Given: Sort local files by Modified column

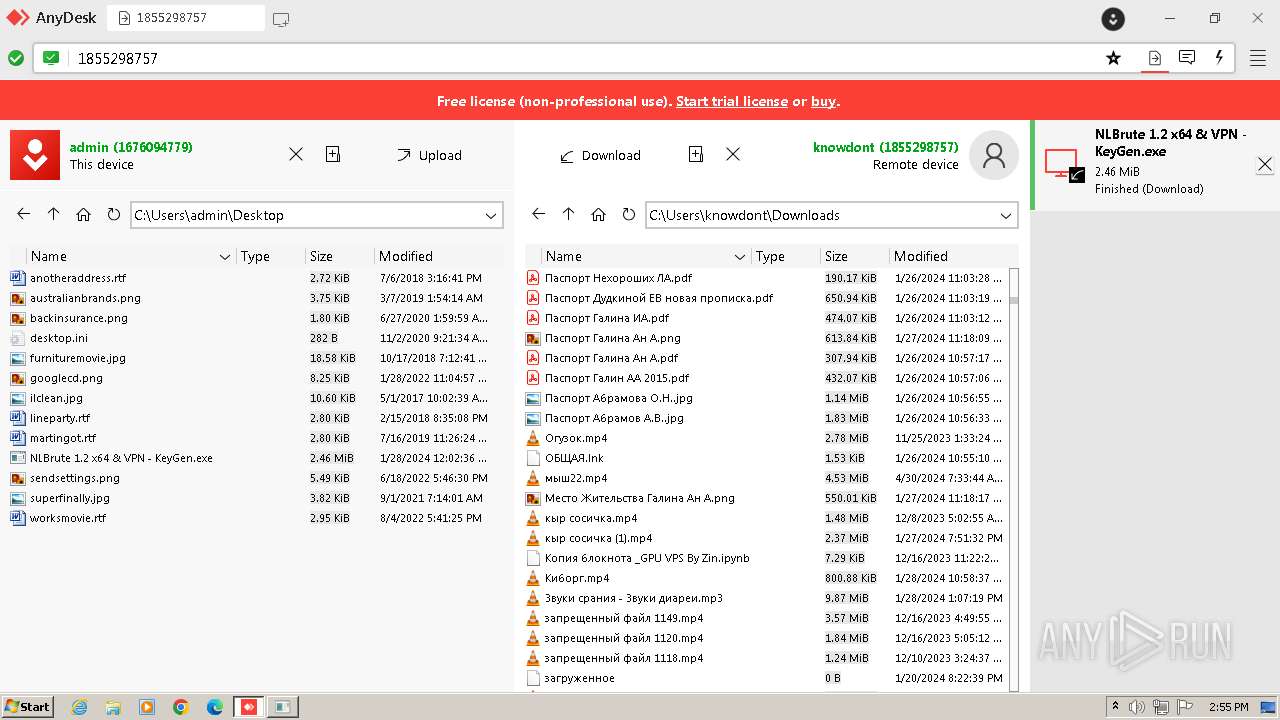Looking at the screenshot, I should tap(435, 256).
